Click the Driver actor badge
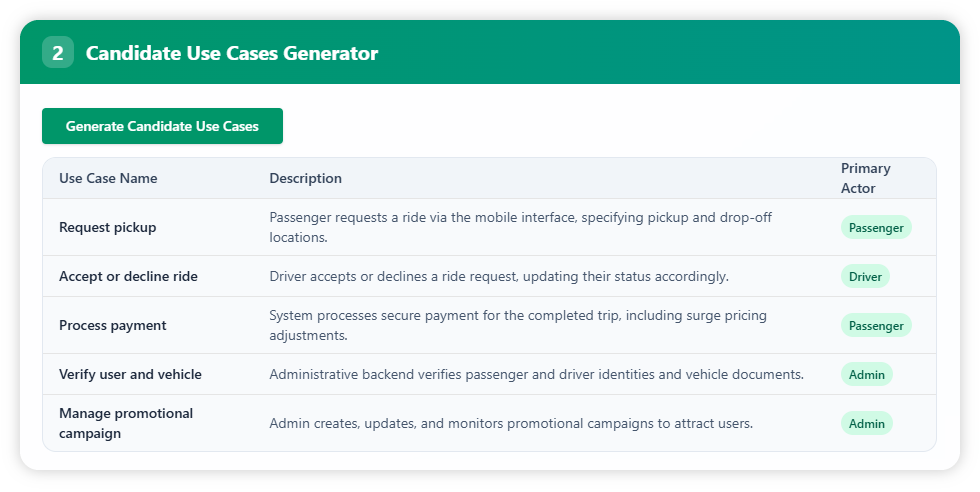980x492 pixels. click(x=864, y=276)
